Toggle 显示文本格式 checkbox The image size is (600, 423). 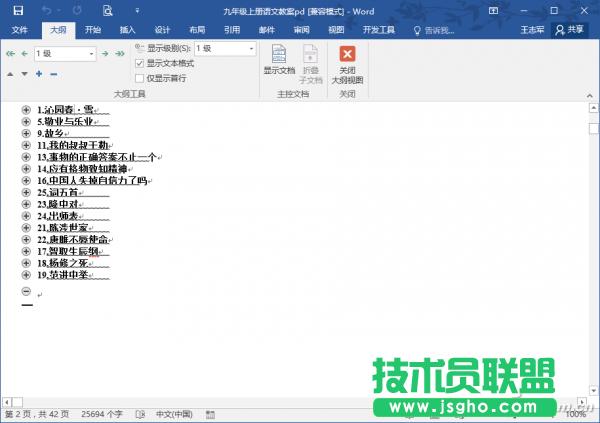point(140,62)
